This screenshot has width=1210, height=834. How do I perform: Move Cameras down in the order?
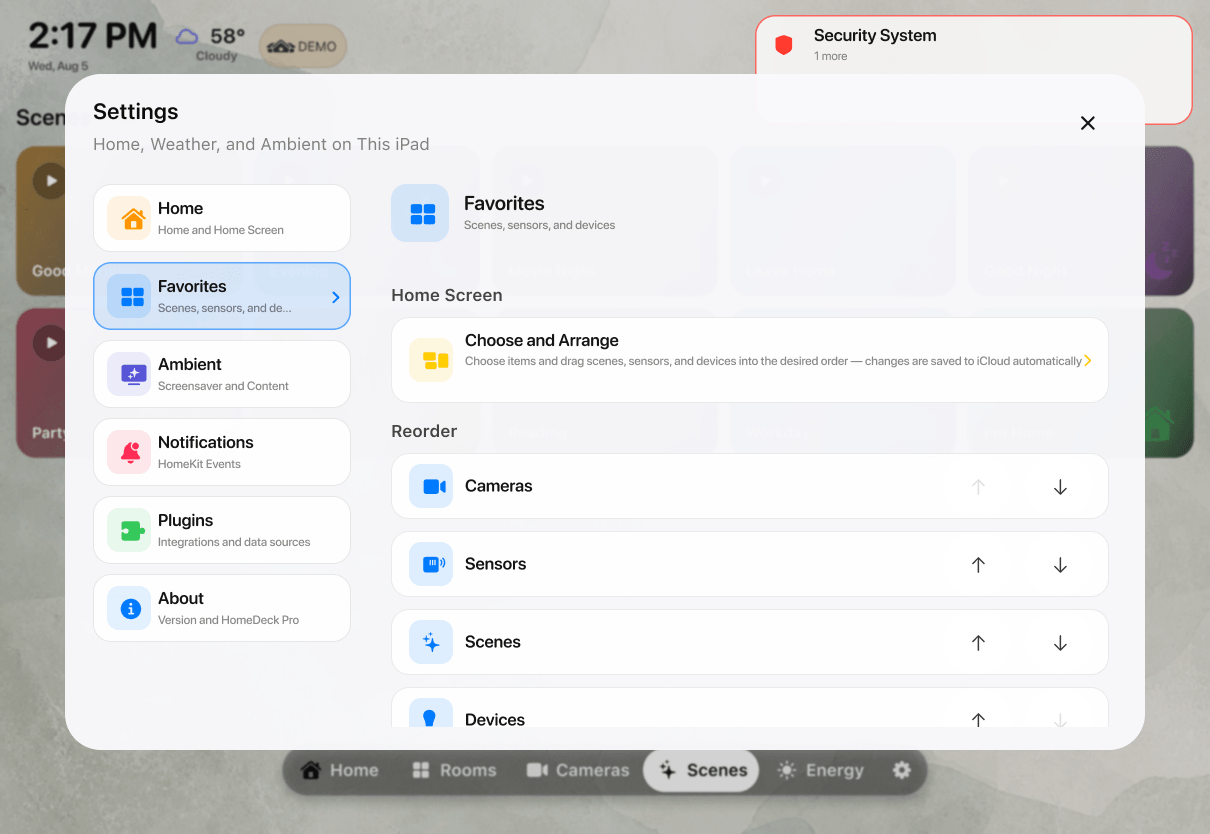1061,487
